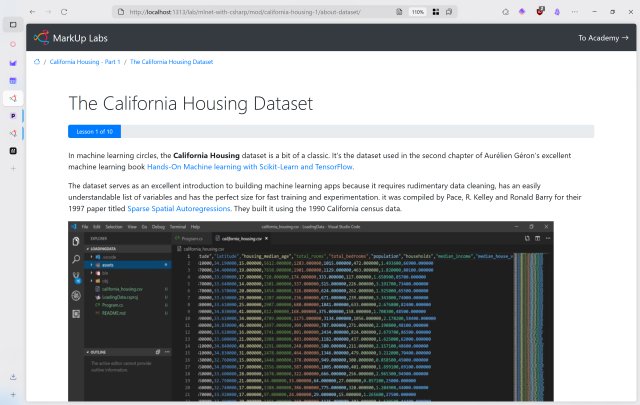The width and height of the screenshot is (640, 405).
Task: Click the MarkUp Labs site title
Action: 80,38
